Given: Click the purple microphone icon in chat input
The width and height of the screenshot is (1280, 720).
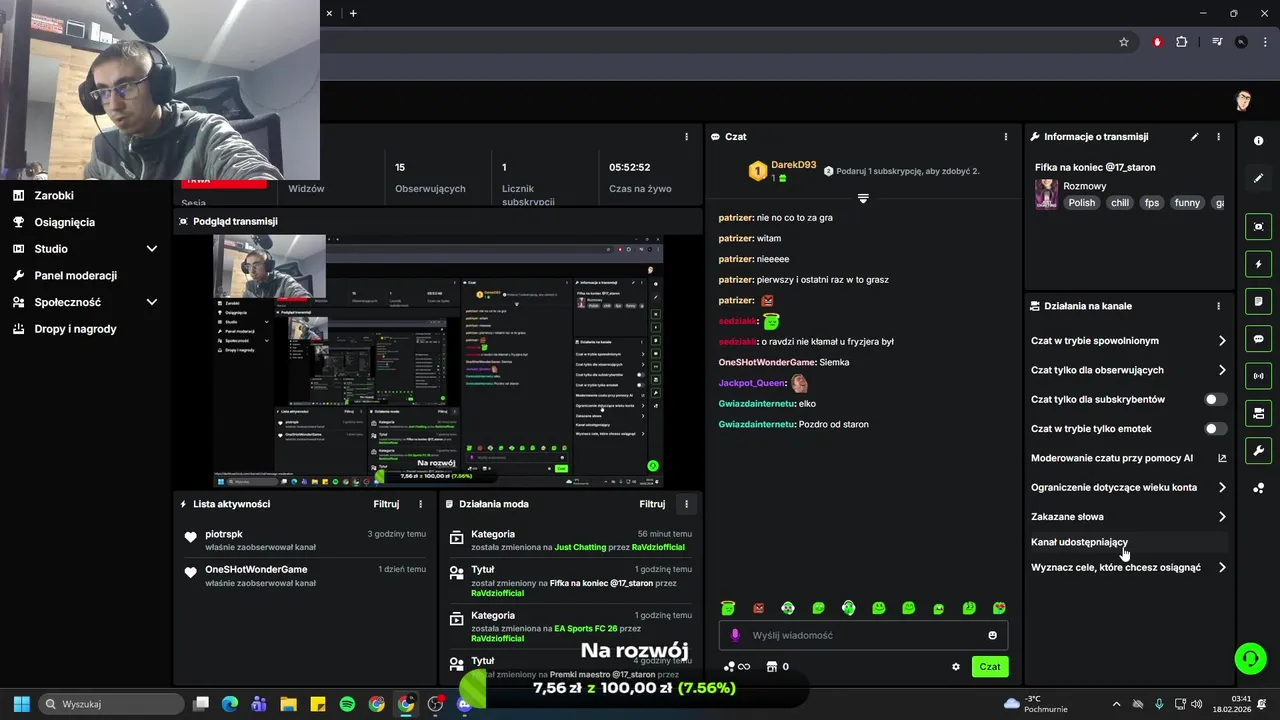Looking at the screenshot, I should point(735,635).
